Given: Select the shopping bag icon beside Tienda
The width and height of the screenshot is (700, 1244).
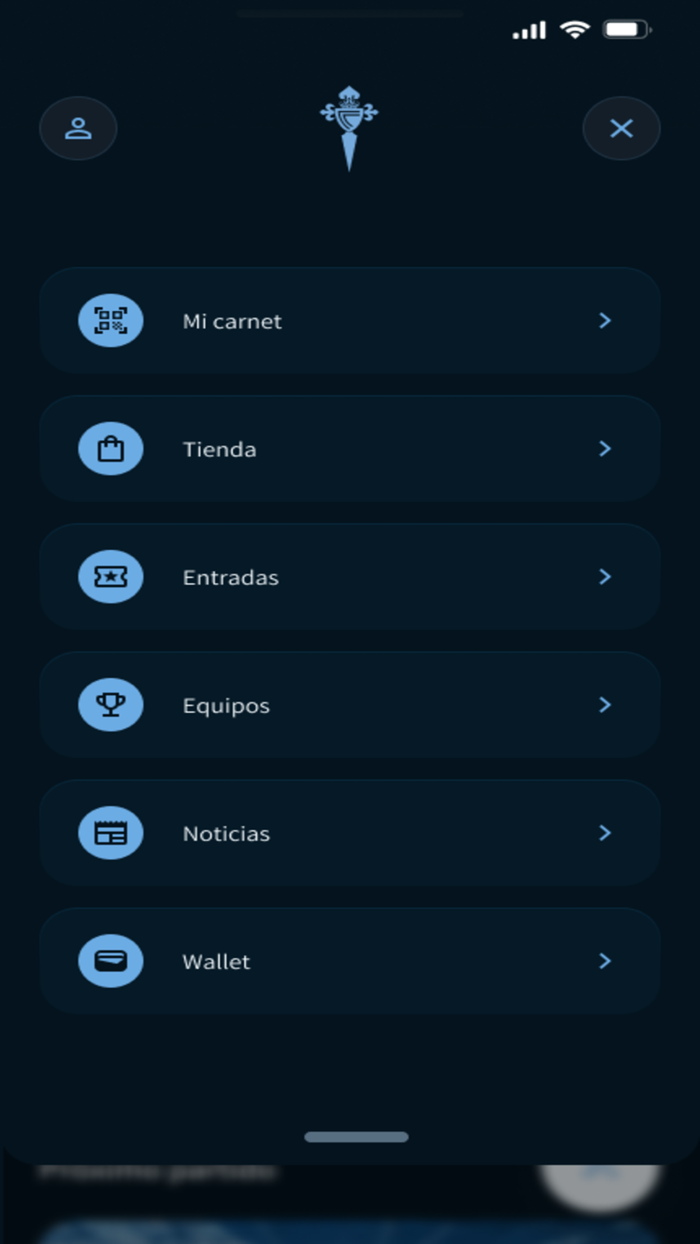Looking at the screenshot, I should 110,449.
